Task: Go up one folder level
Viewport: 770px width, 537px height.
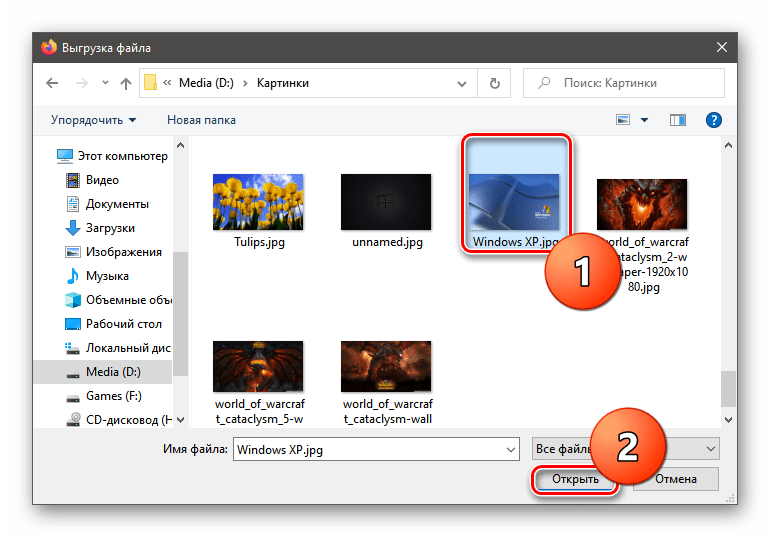Action: (126, 83)
